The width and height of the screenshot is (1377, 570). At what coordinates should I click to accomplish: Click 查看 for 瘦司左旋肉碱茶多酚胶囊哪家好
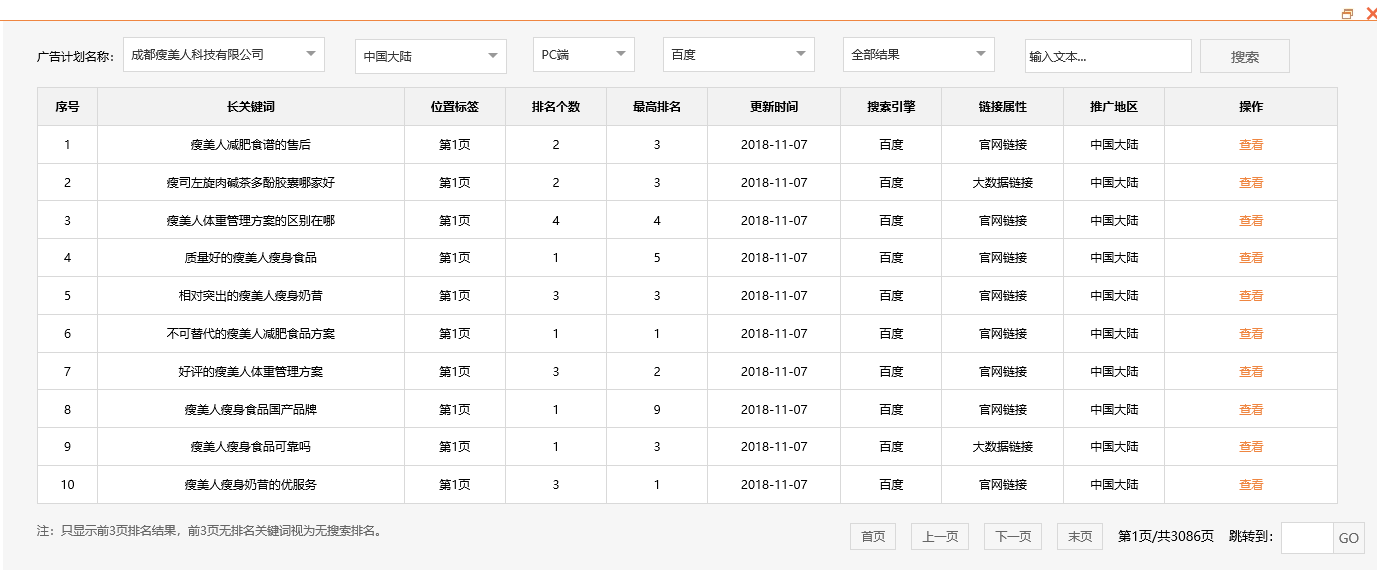(1251, 182)
